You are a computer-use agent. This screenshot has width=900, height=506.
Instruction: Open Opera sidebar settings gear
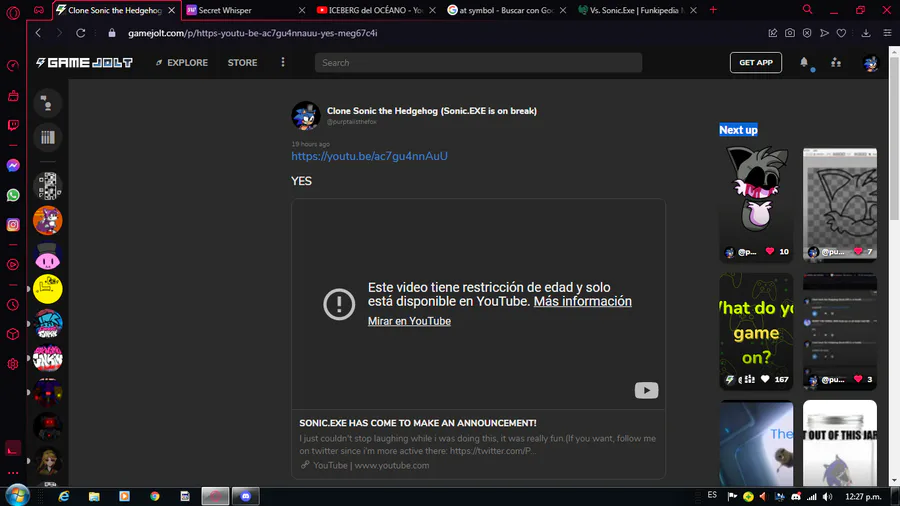click(x=13, y=364)
